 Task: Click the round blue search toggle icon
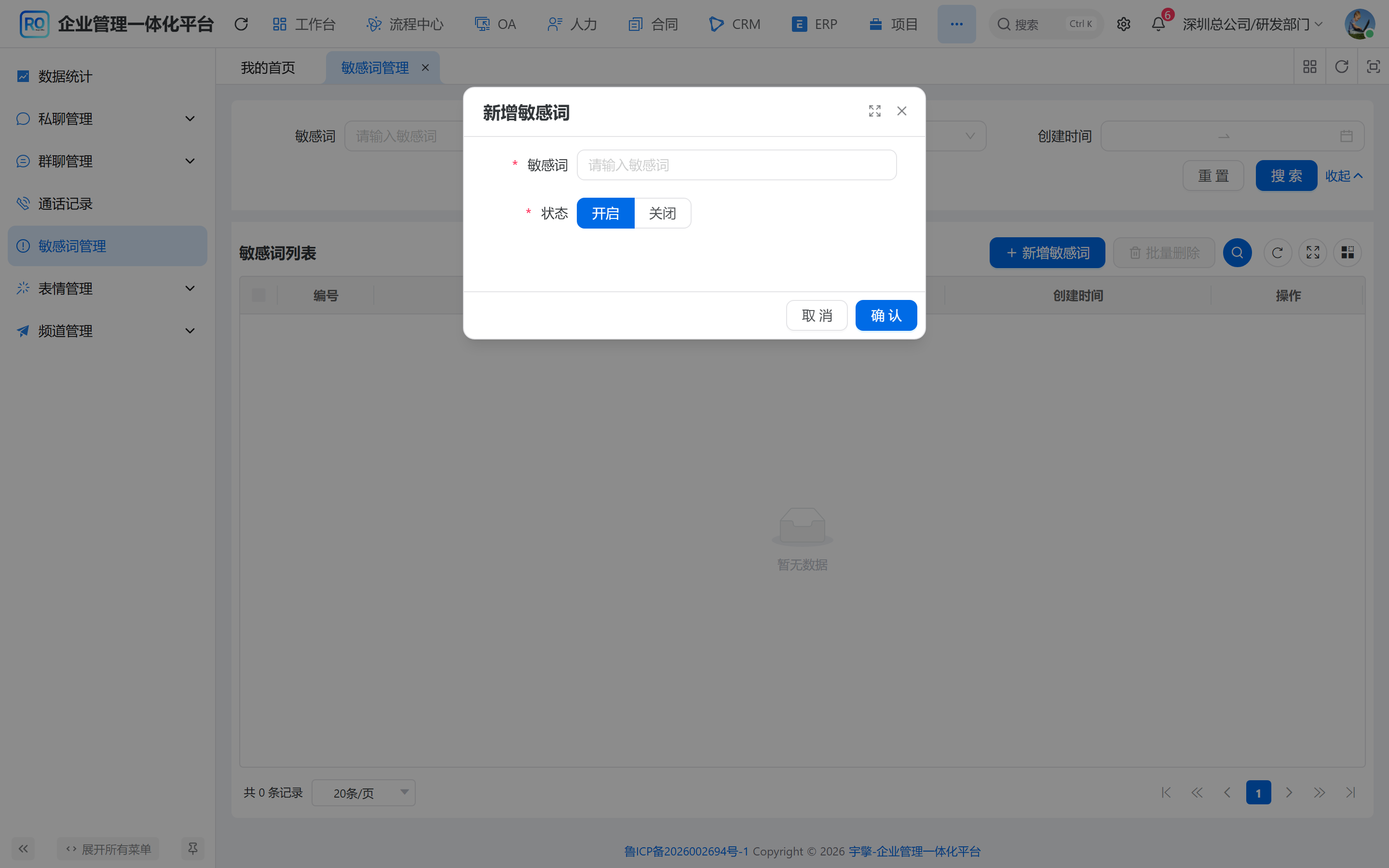coord(1237,253)
